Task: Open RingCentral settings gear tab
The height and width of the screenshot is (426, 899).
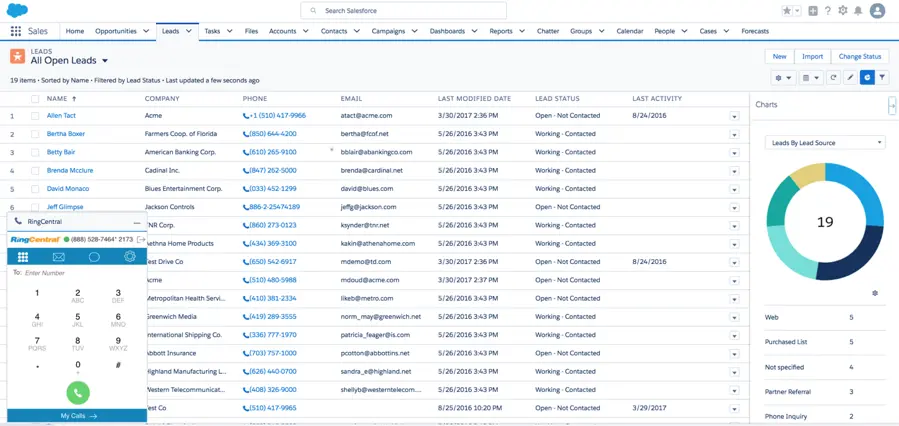Action: (129, 257)
